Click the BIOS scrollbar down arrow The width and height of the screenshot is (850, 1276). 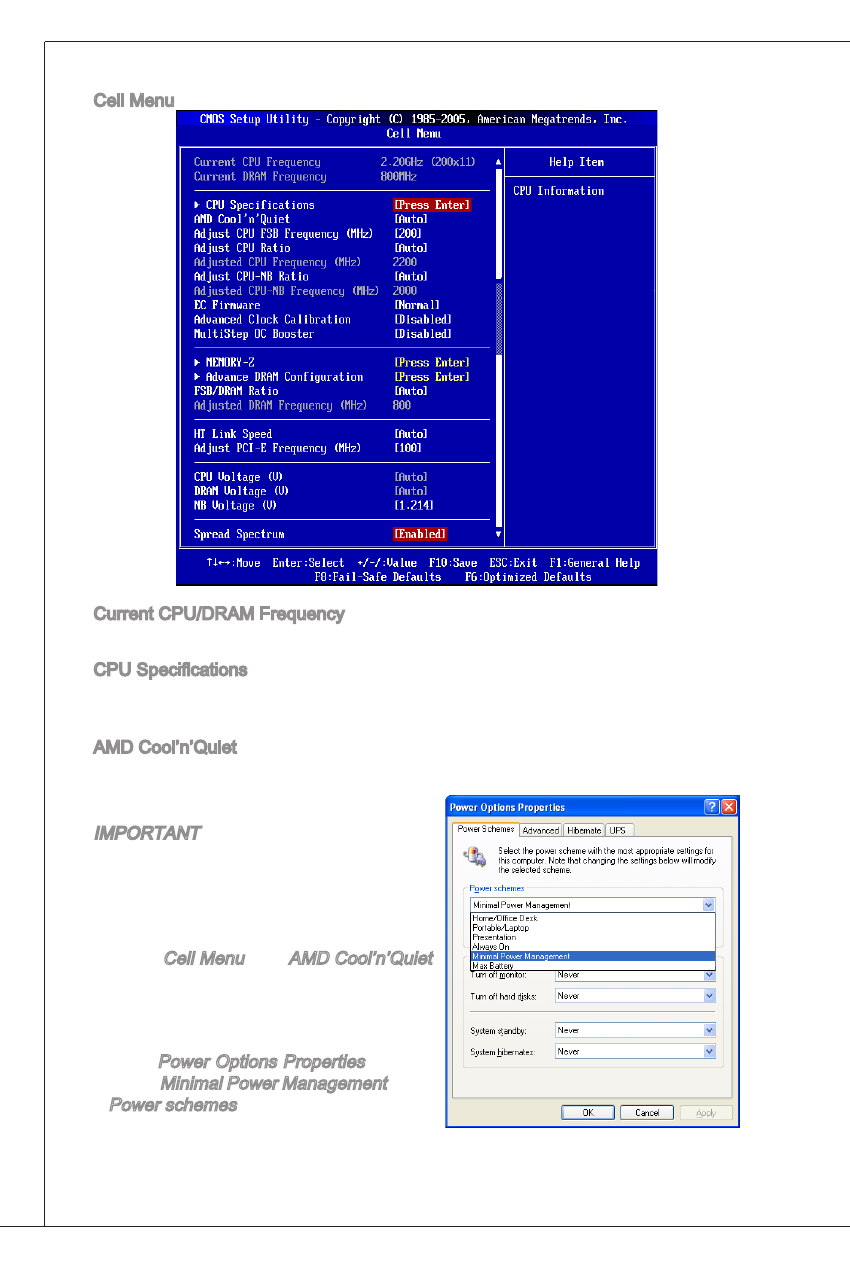pyautogui.click(x=499, y=535)
